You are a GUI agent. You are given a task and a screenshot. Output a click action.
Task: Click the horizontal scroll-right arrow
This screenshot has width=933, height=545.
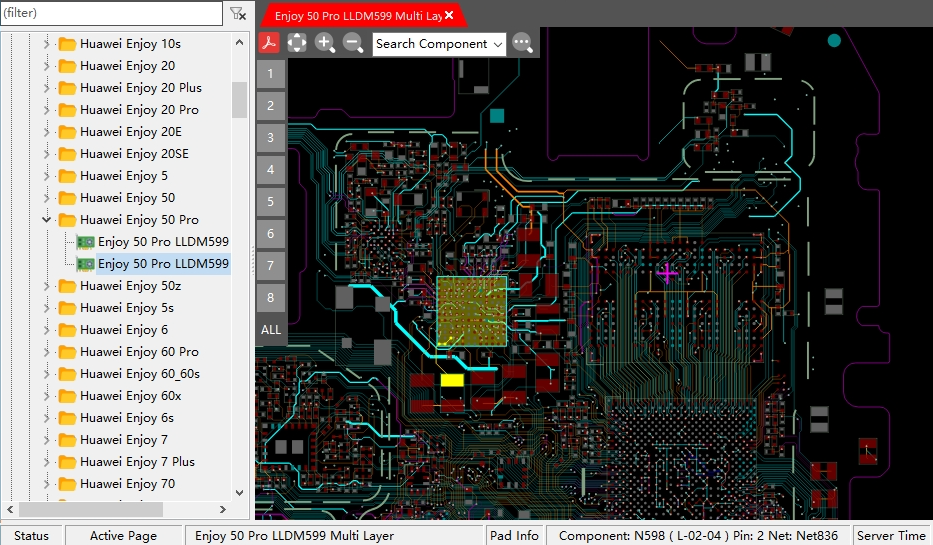click(x=223, y=510)
